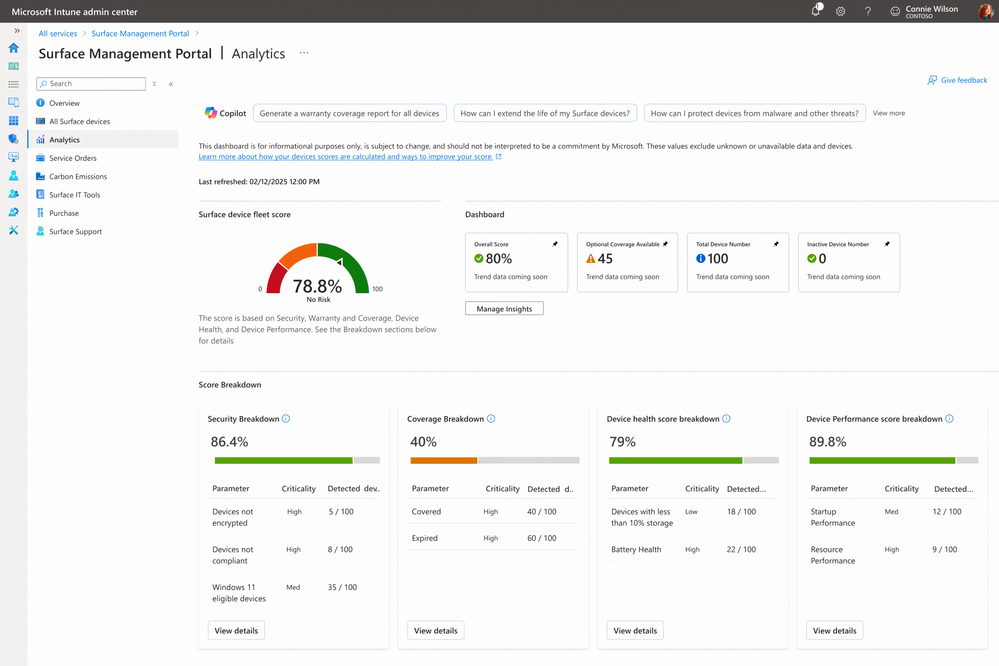Expand the left navigation rail chevrons
The width and height of the screenshot is (999, 666).
17,31
